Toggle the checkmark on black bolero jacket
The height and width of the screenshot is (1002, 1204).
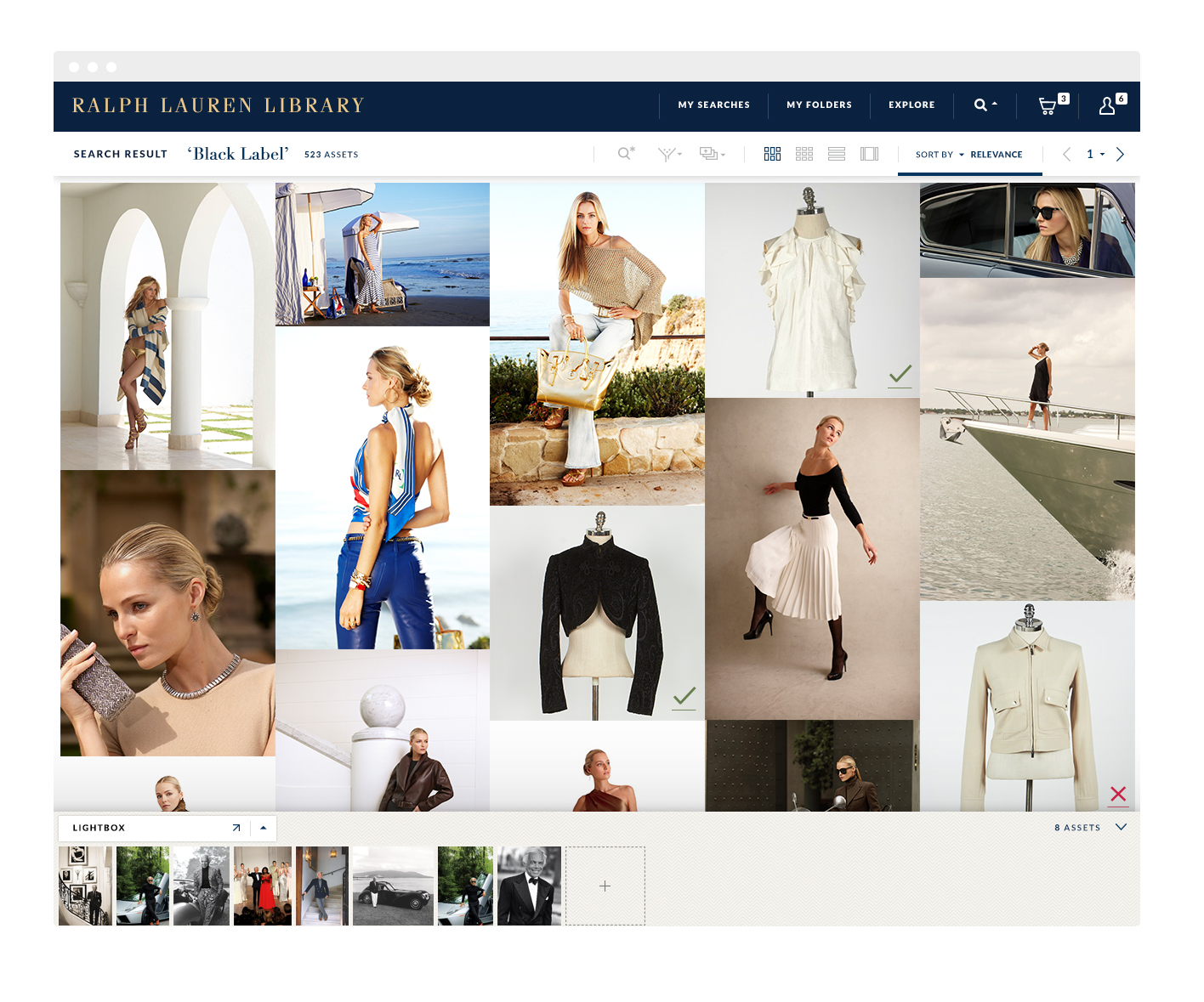(684, 698)
